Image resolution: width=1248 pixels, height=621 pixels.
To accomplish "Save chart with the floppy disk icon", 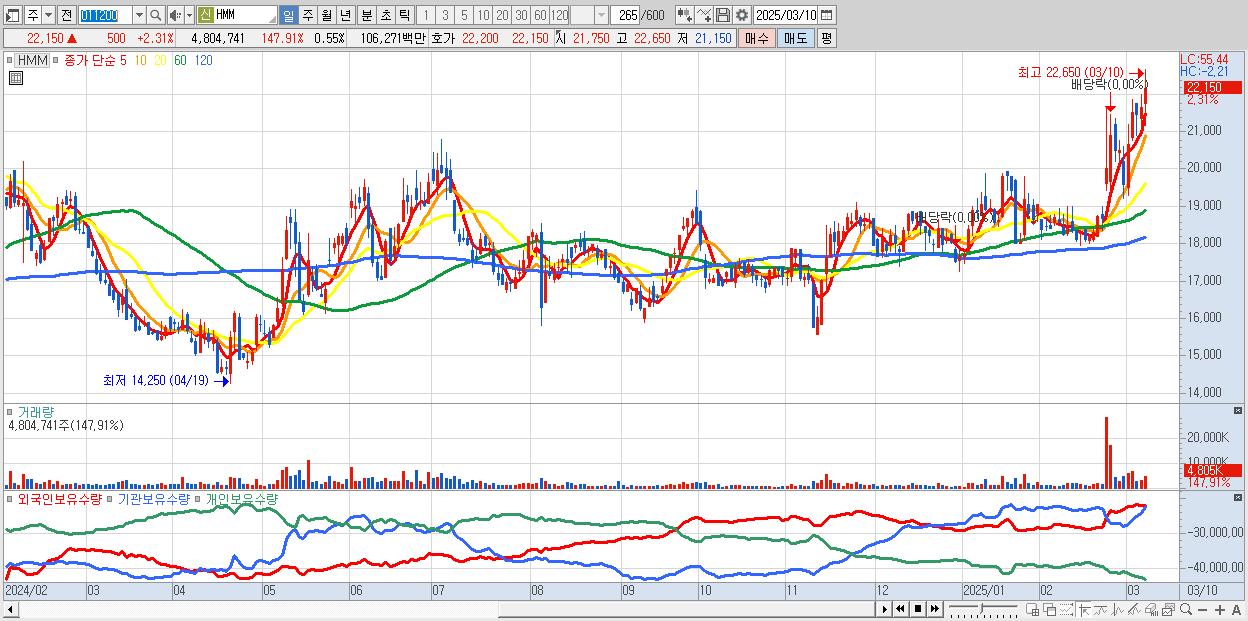I will tap(722, 15).
